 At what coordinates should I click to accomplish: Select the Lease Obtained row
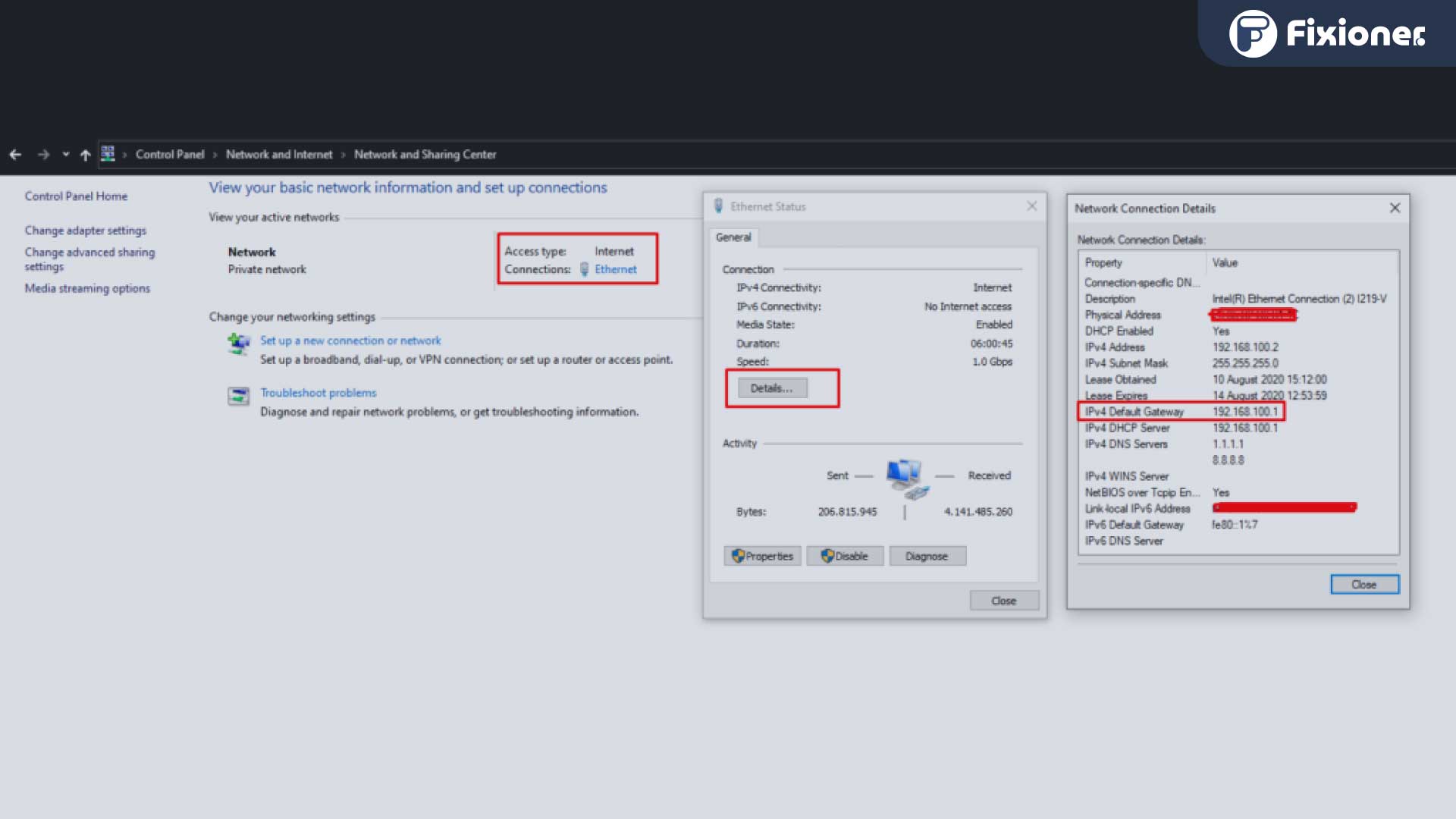(x=1238, y=380)
